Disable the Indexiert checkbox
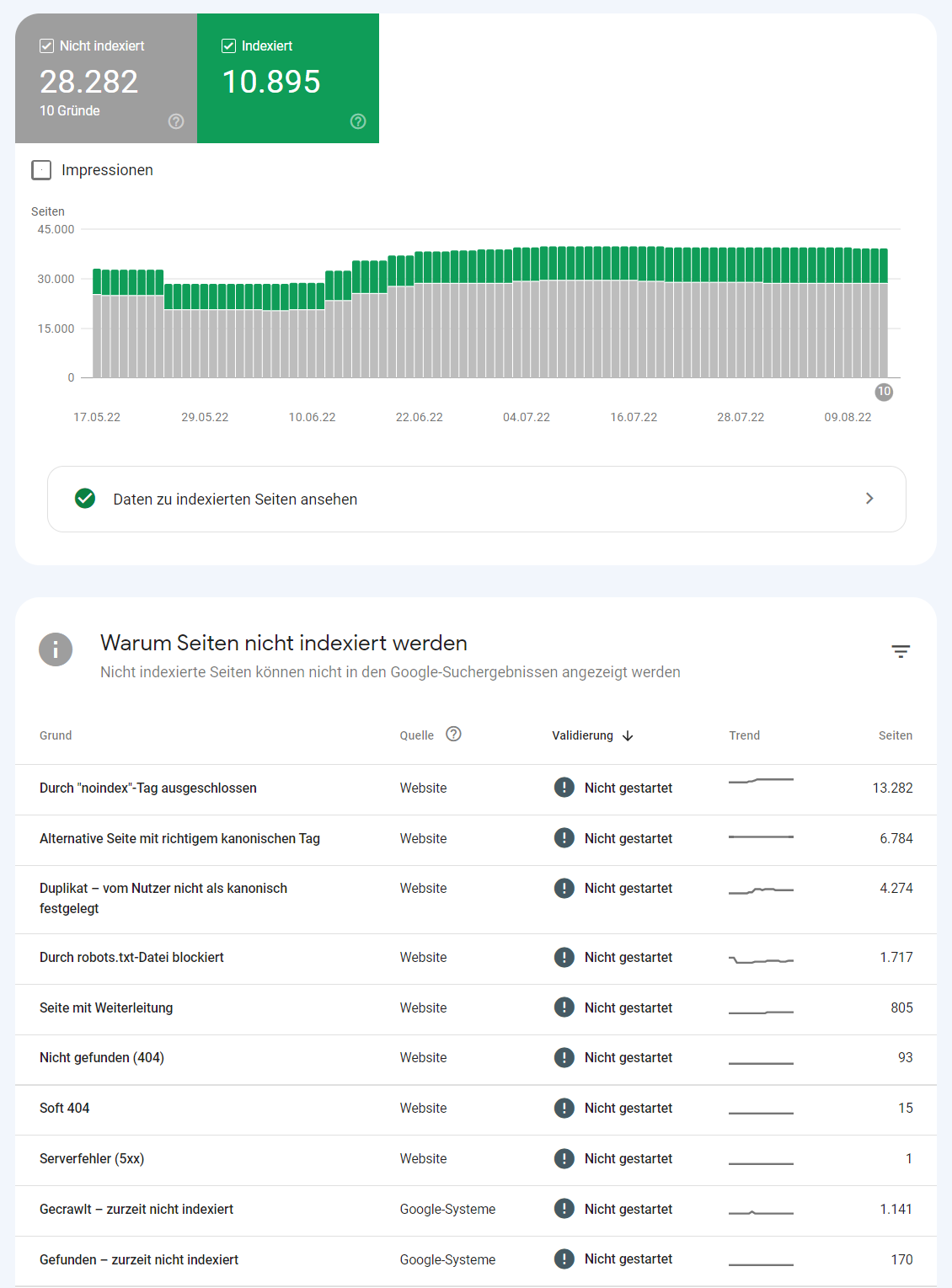The image size is (952, 1288). coord(227,45)
